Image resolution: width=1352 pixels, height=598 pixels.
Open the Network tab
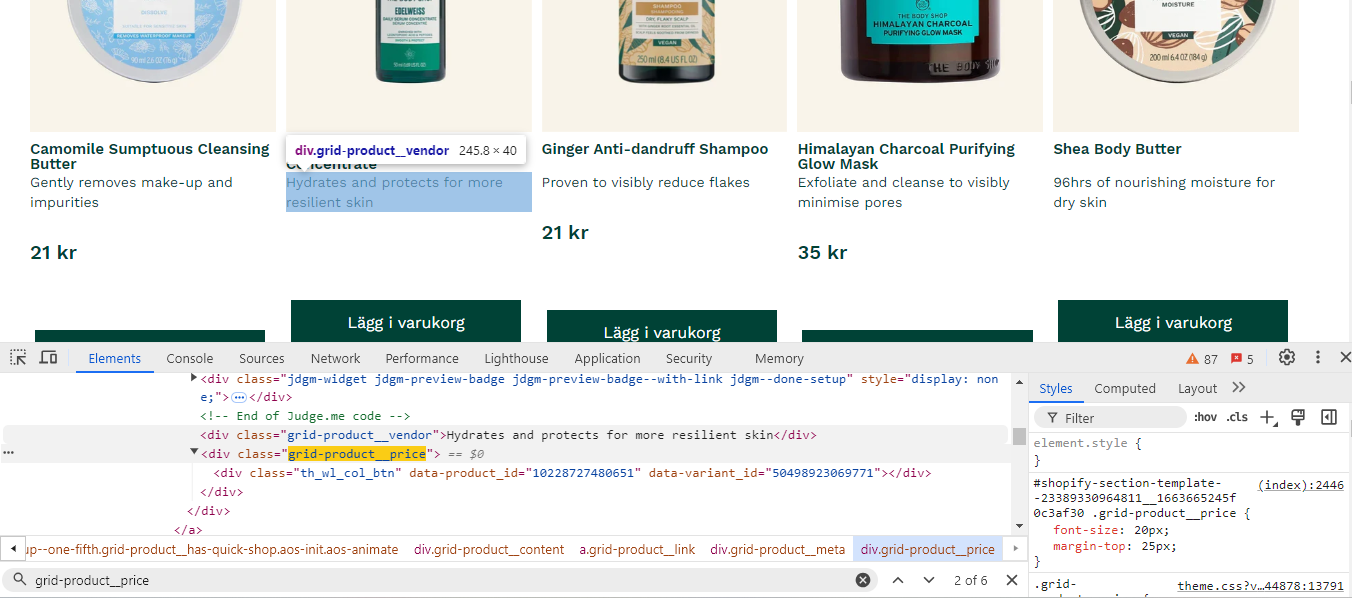click(x=335, y=359)
